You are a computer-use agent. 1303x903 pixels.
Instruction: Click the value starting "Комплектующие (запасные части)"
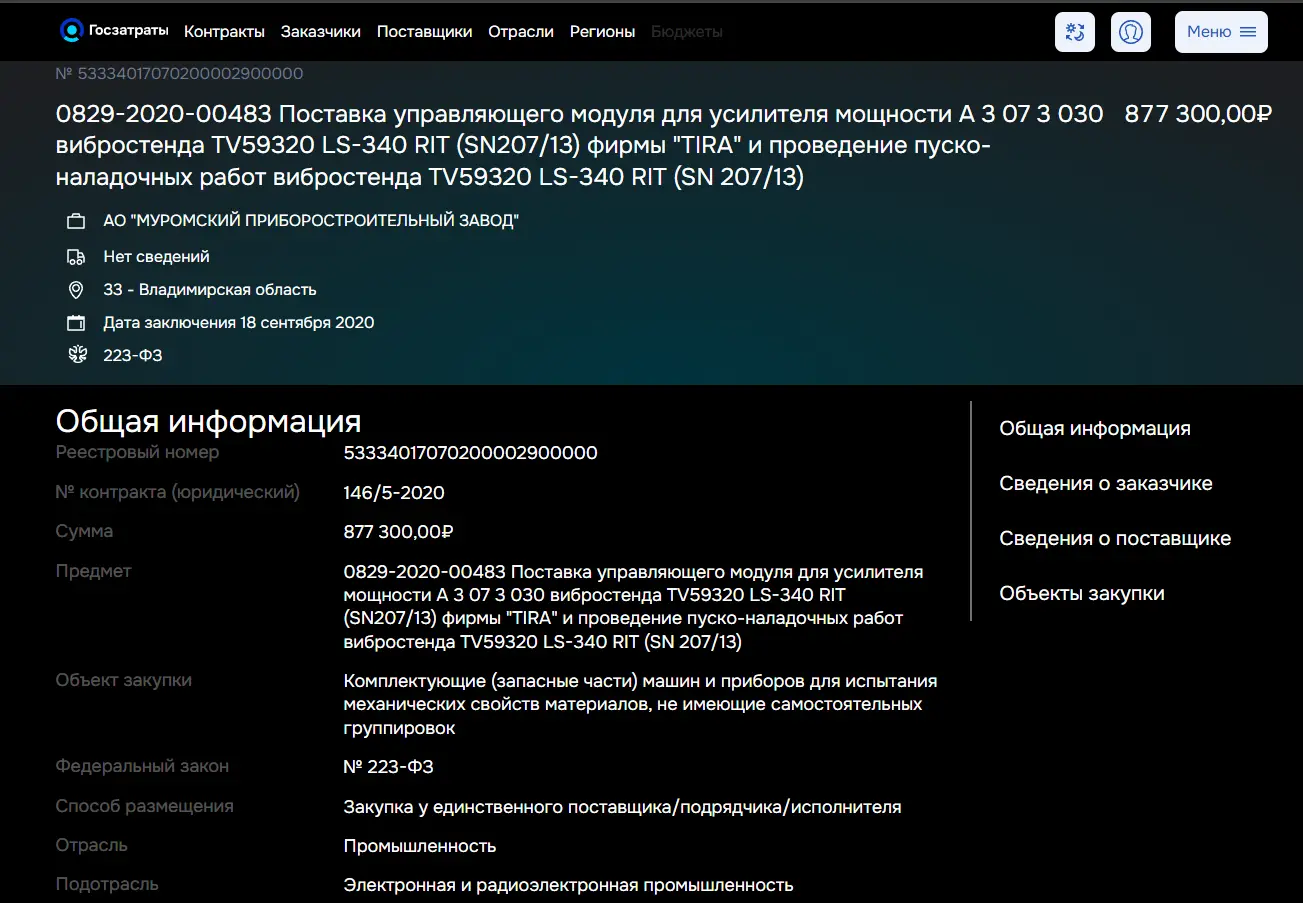pos(640,705)
